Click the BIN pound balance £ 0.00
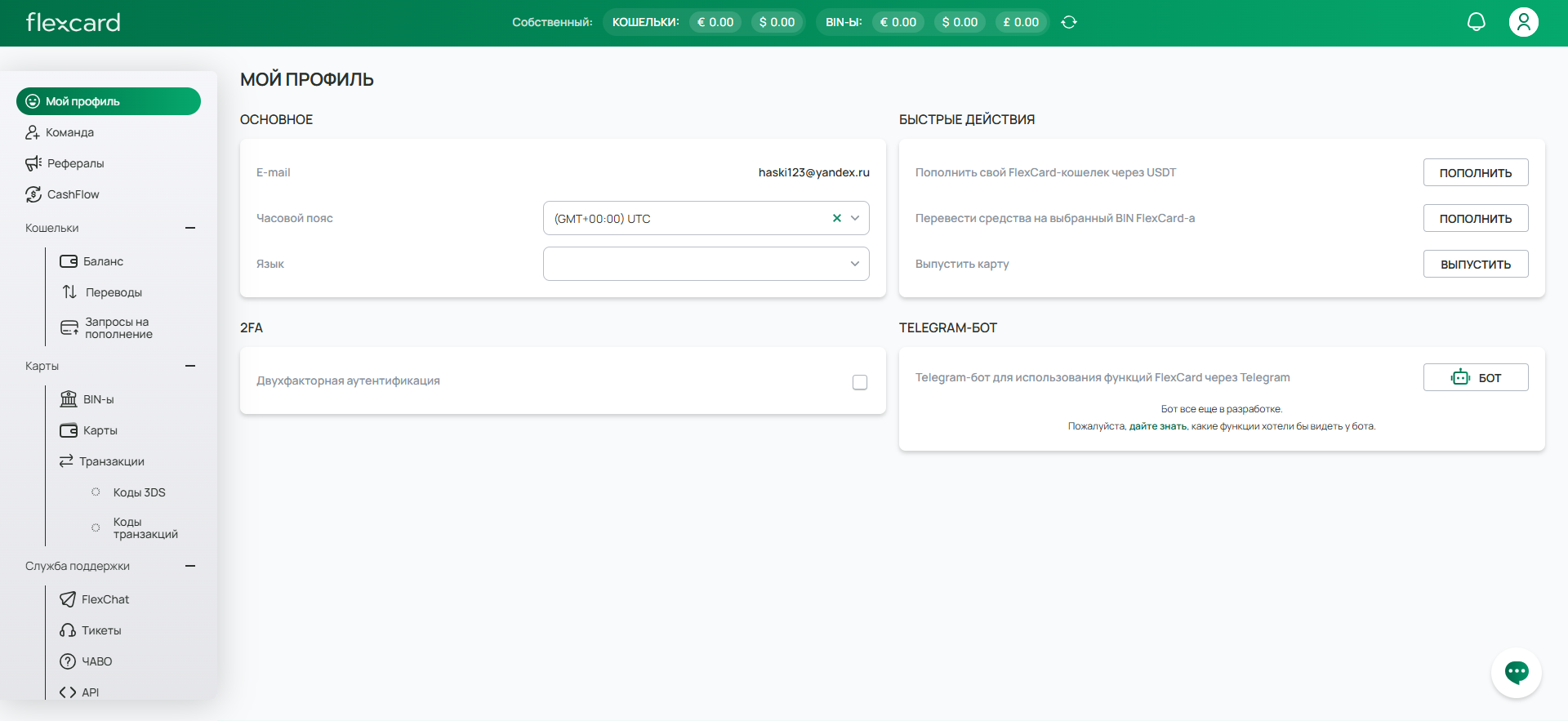 pyautogui.click(x=1021, y=22)
